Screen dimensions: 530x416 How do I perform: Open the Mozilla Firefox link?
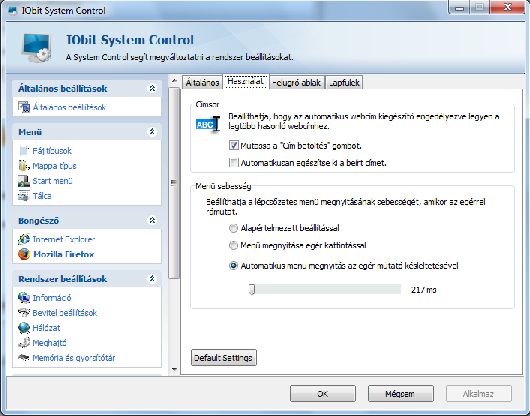click(x=64, y=254)
